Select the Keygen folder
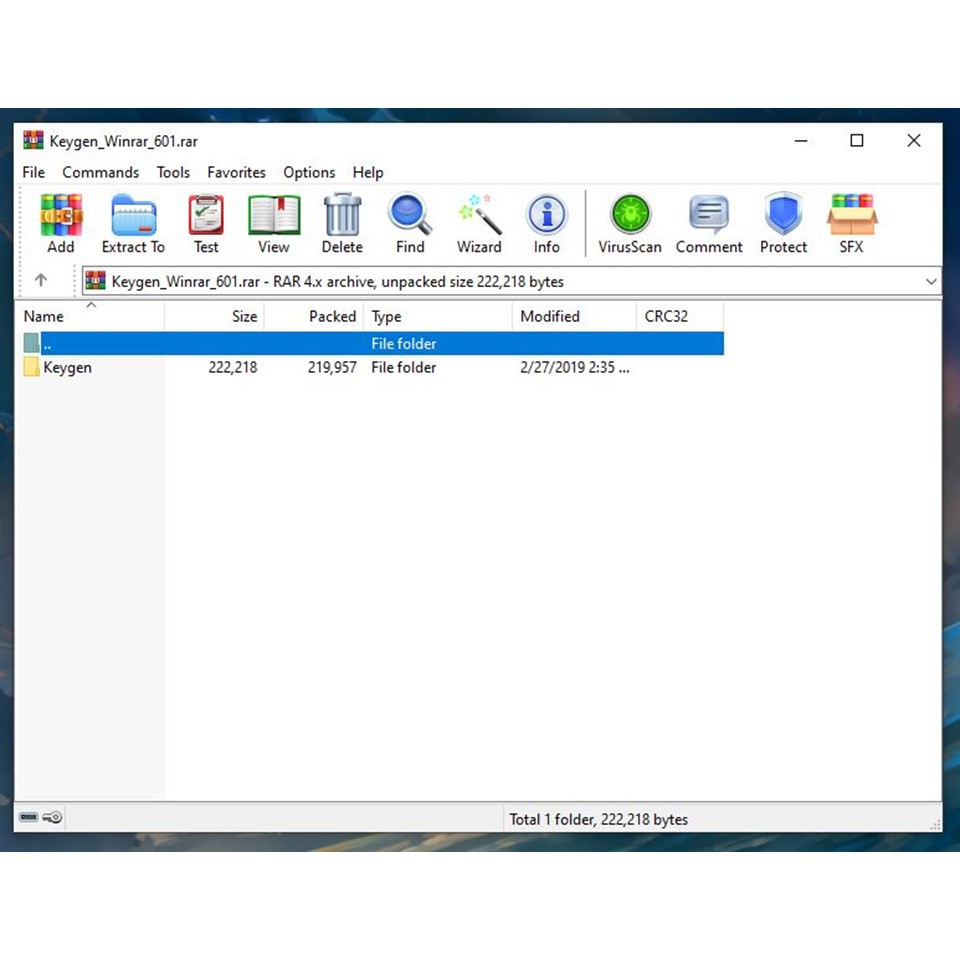 (x=67, y=367)
